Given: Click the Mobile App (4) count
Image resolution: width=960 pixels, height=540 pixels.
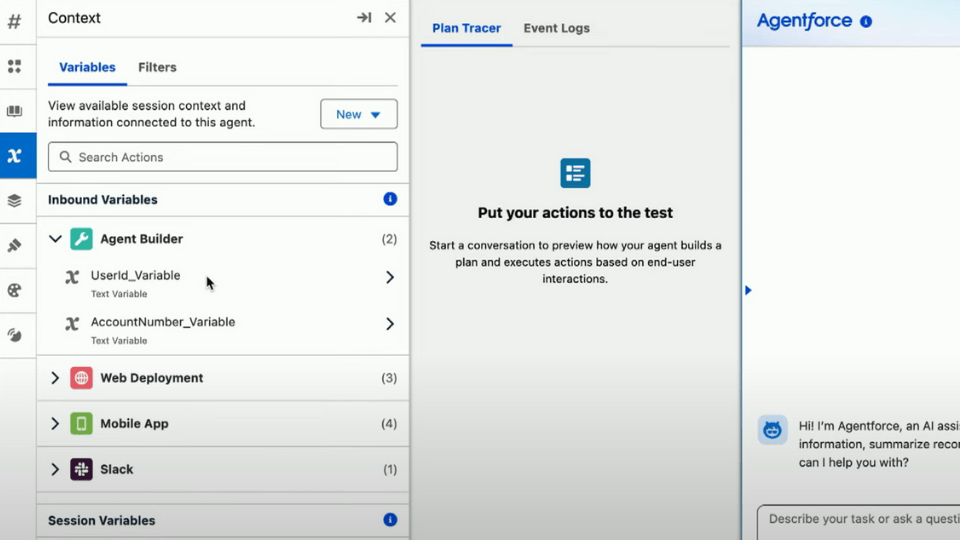Looking at the screenshot, I should click(x=389, y=424).
